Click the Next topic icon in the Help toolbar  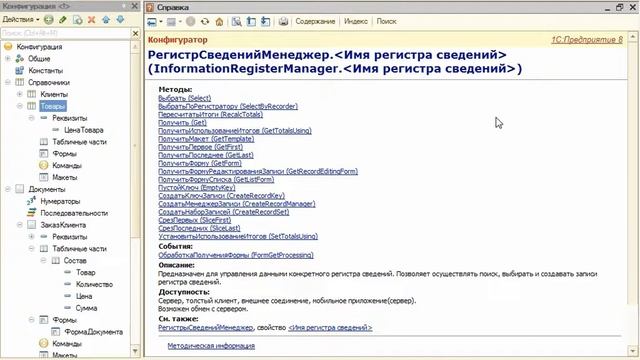click(x=265, y=22)
